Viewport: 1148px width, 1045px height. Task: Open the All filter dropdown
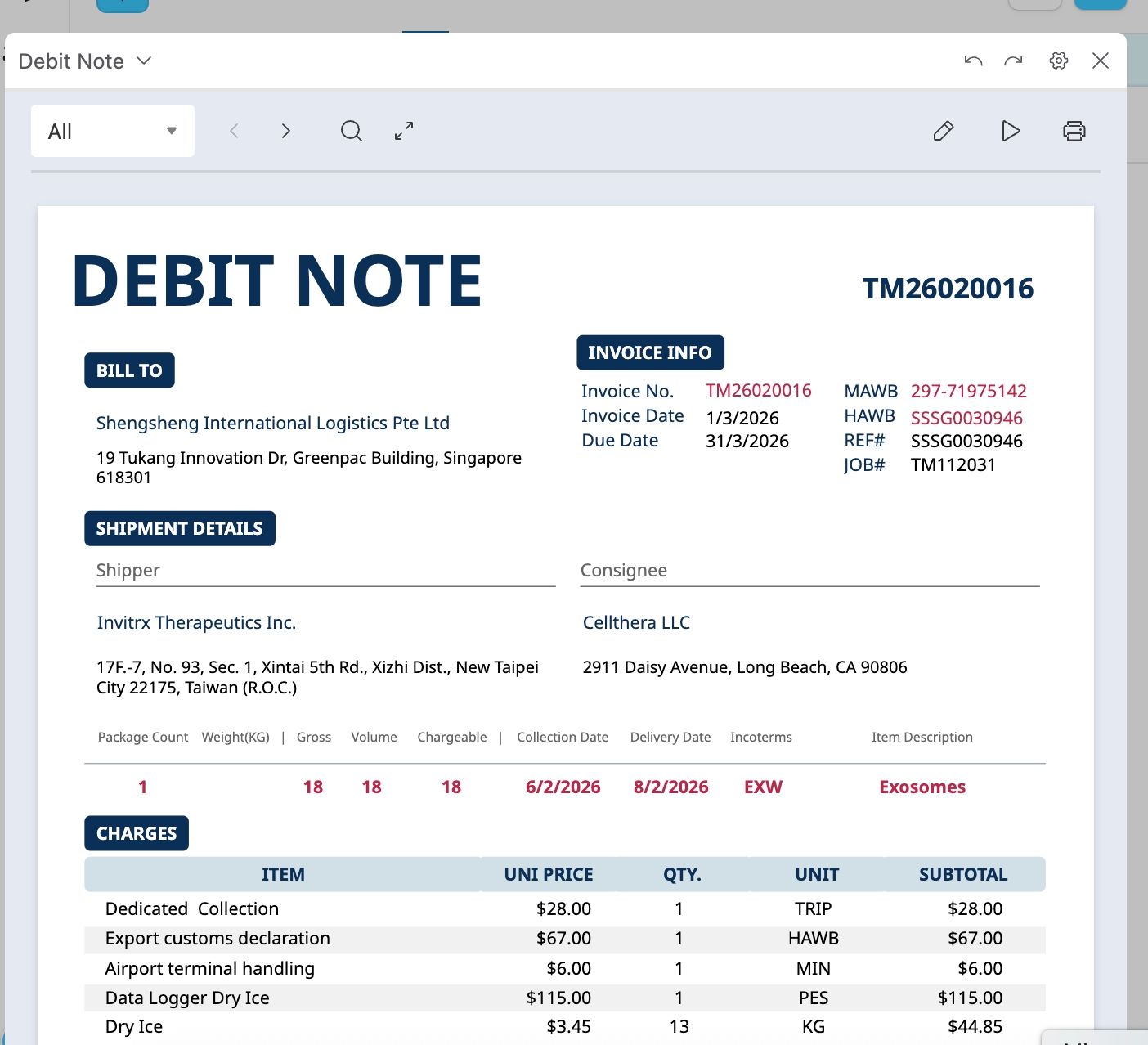(x=113, y=131)
